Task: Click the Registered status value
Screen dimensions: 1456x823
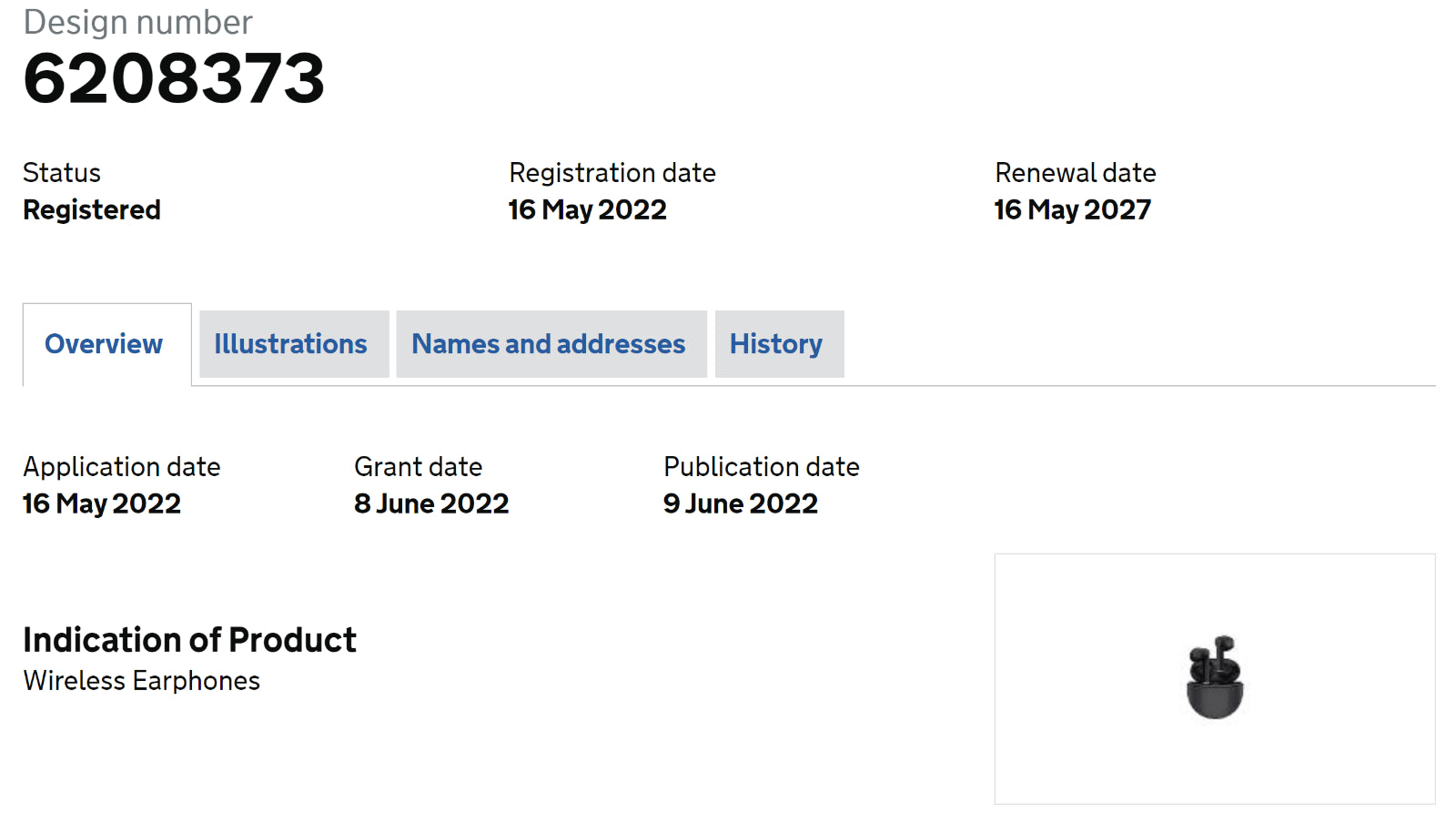Action: [x=92, y=210]
